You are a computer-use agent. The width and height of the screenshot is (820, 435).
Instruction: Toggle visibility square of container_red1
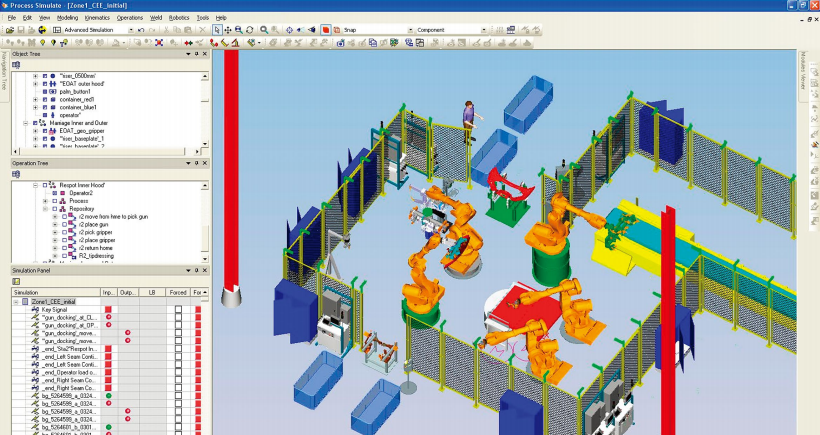pos(45,99)
